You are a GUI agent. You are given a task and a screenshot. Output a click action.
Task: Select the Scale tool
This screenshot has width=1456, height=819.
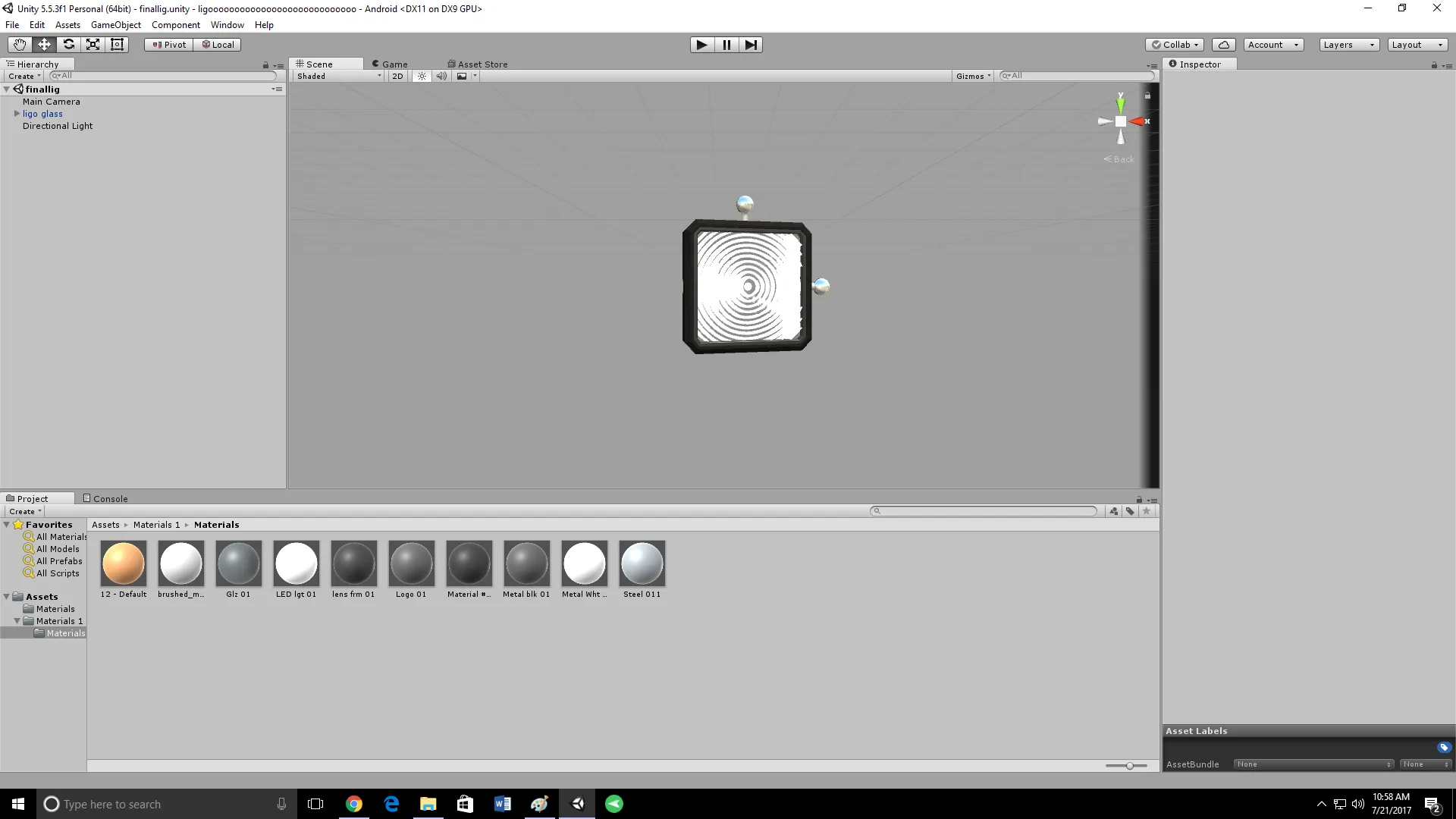(93, 45)
